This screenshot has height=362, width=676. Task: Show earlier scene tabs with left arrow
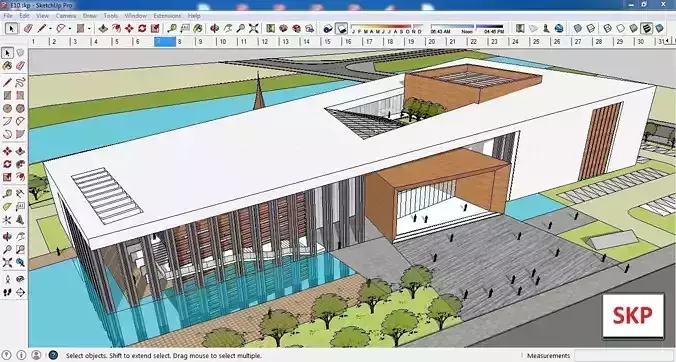pos(667,41)
